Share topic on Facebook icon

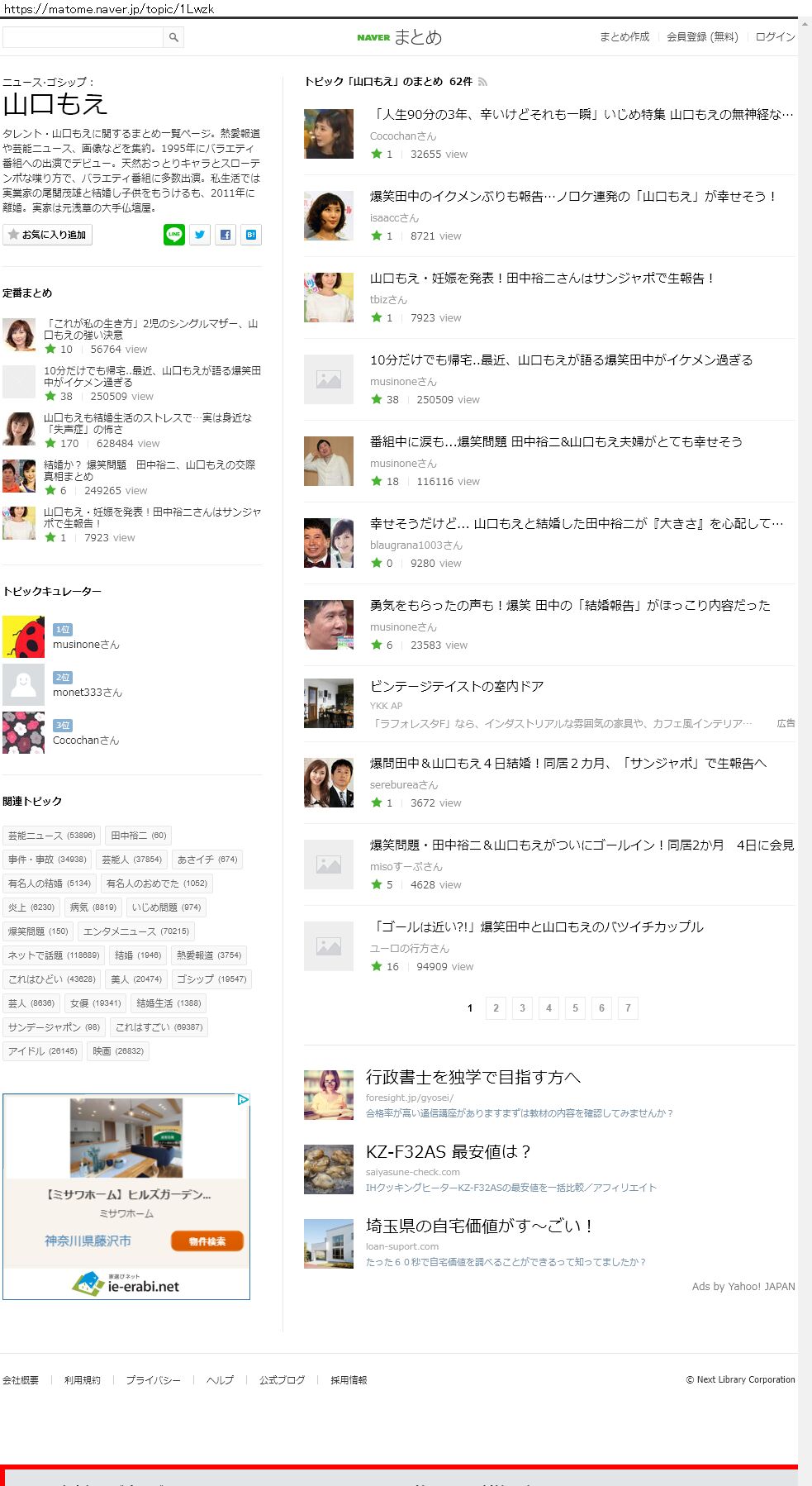226,235
